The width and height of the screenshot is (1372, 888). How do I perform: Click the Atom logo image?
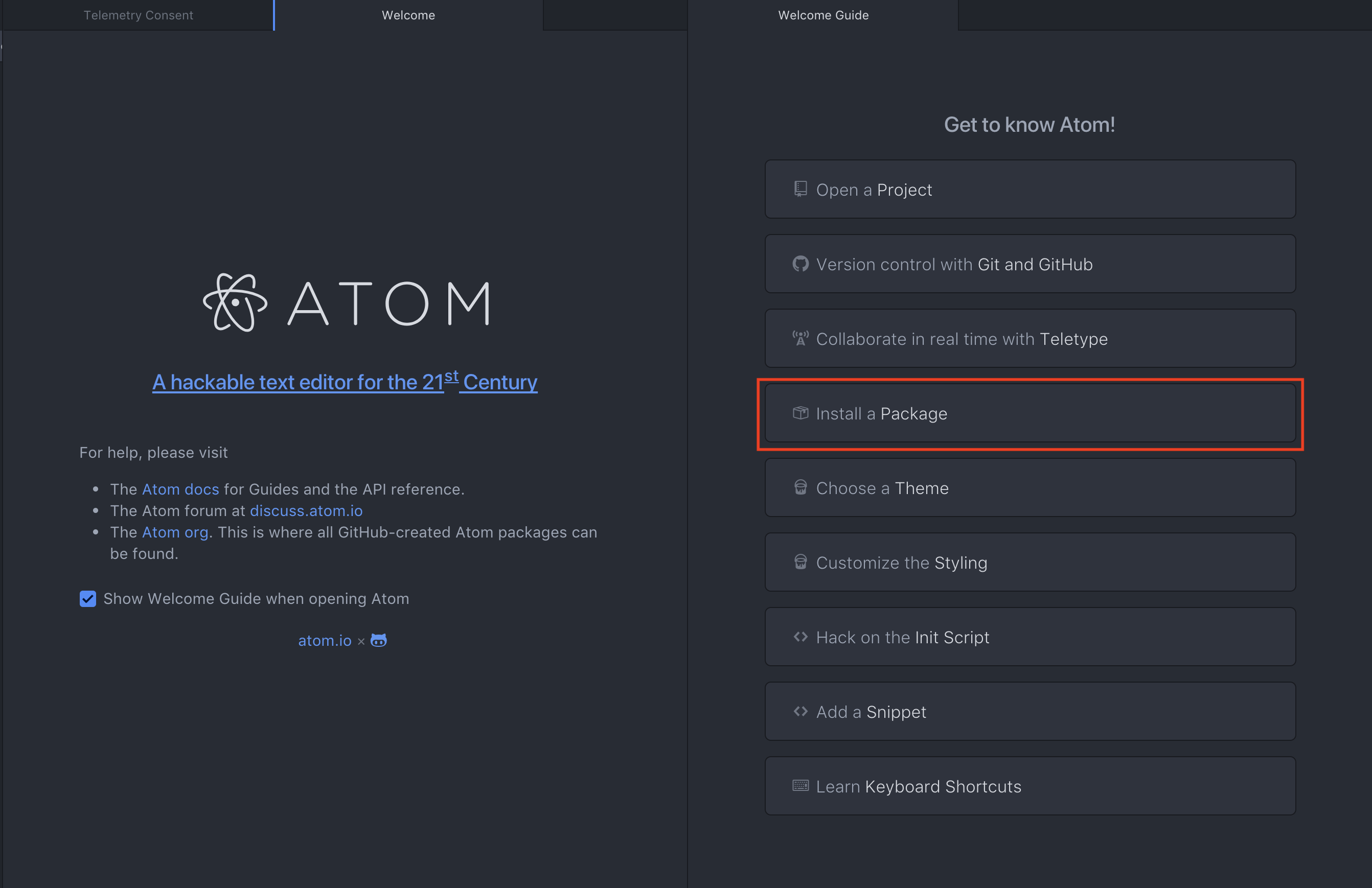346,302
